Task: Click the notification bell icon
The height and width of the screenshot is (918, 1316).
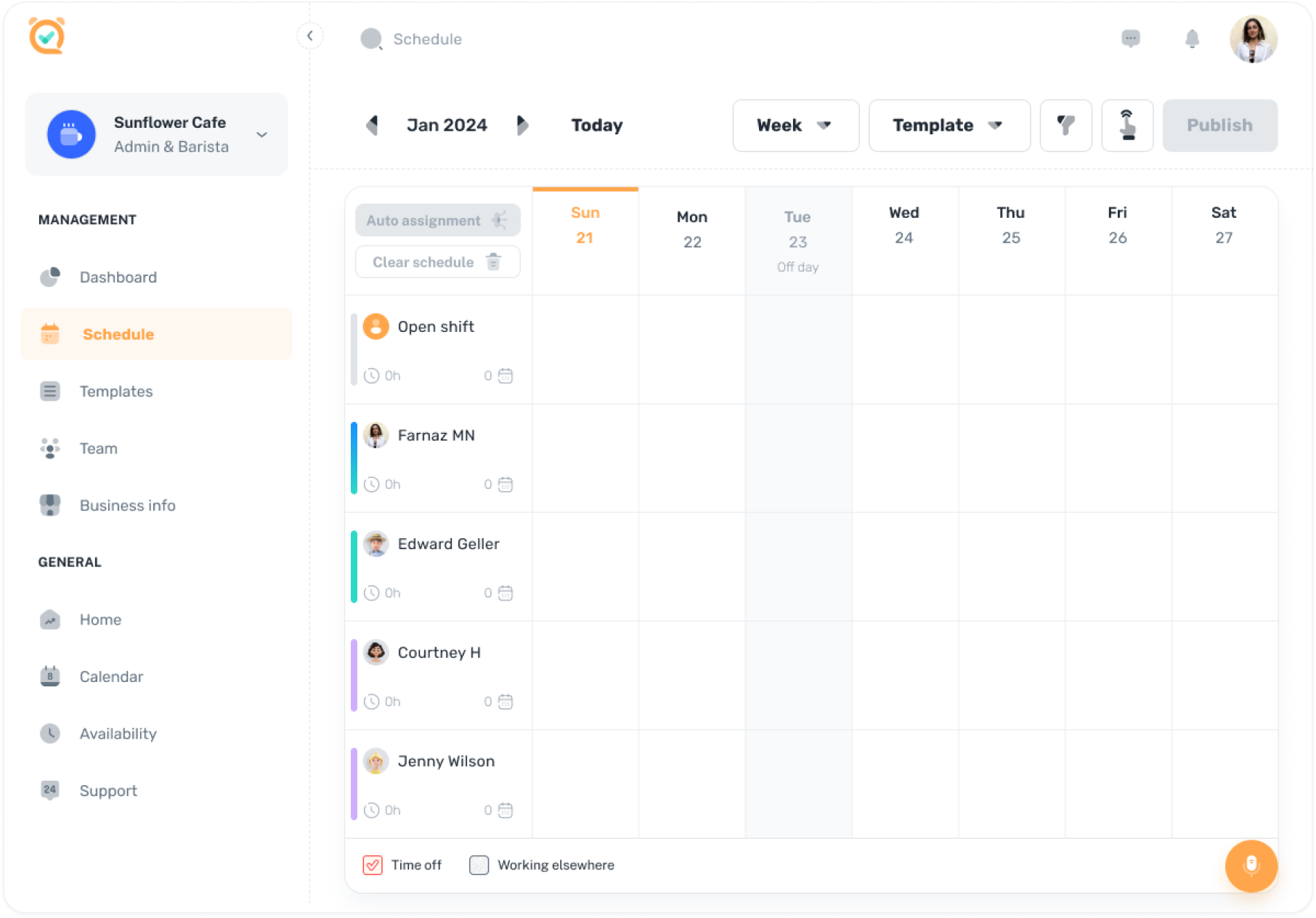Action: click(1192, 38)
